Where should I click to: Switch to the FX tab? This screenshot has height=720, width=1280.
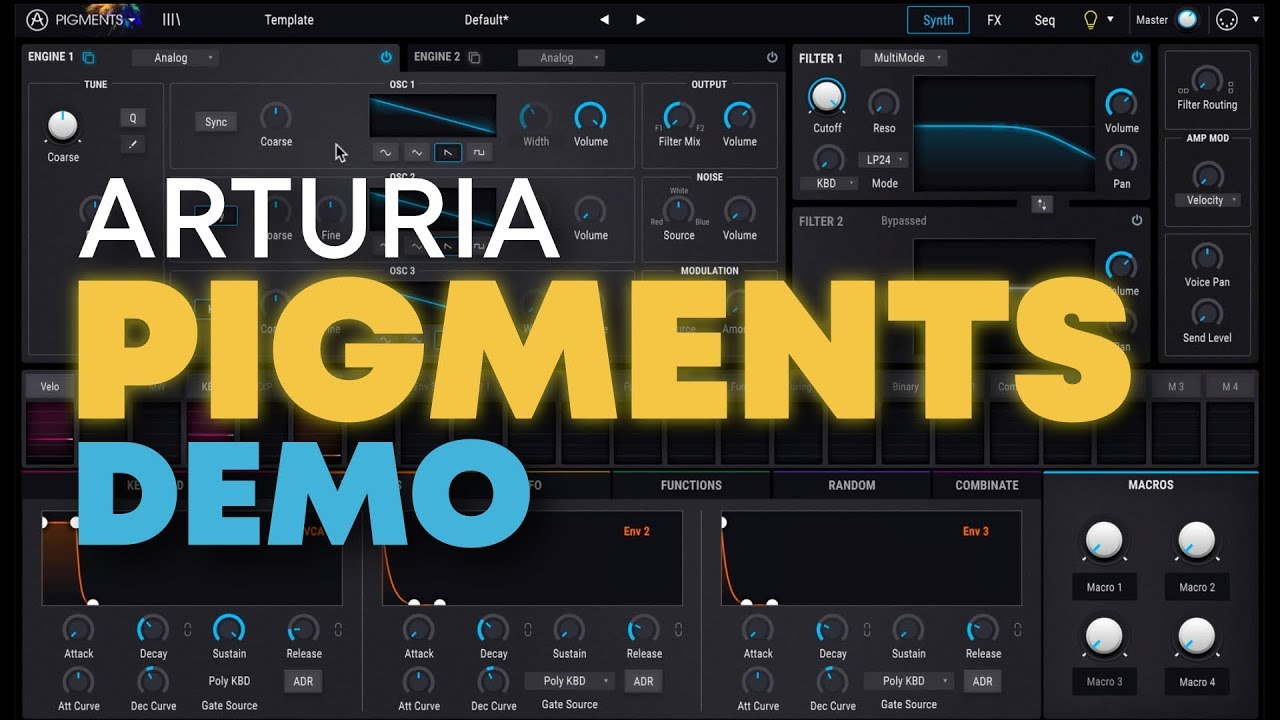(994, 20)
